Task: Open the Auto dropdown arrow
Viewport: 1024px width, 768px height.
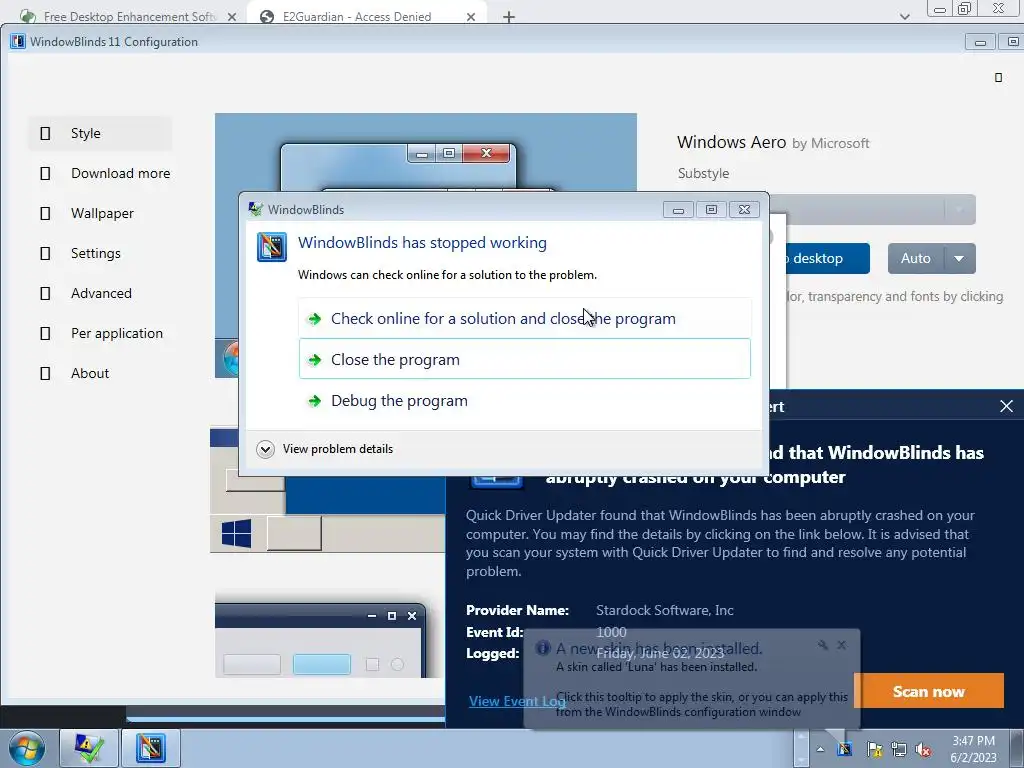Action: tap(959, 259)
